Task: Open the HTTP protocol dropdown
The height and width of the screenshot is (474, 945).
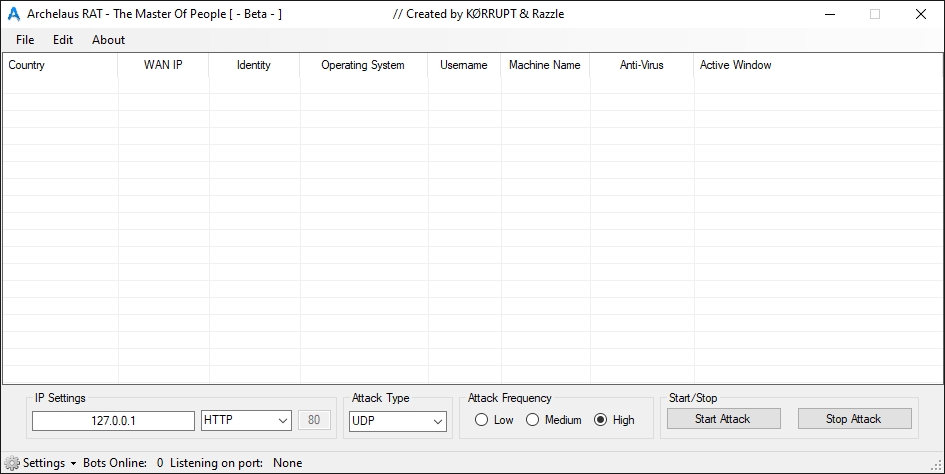Action: coord(246,421)
